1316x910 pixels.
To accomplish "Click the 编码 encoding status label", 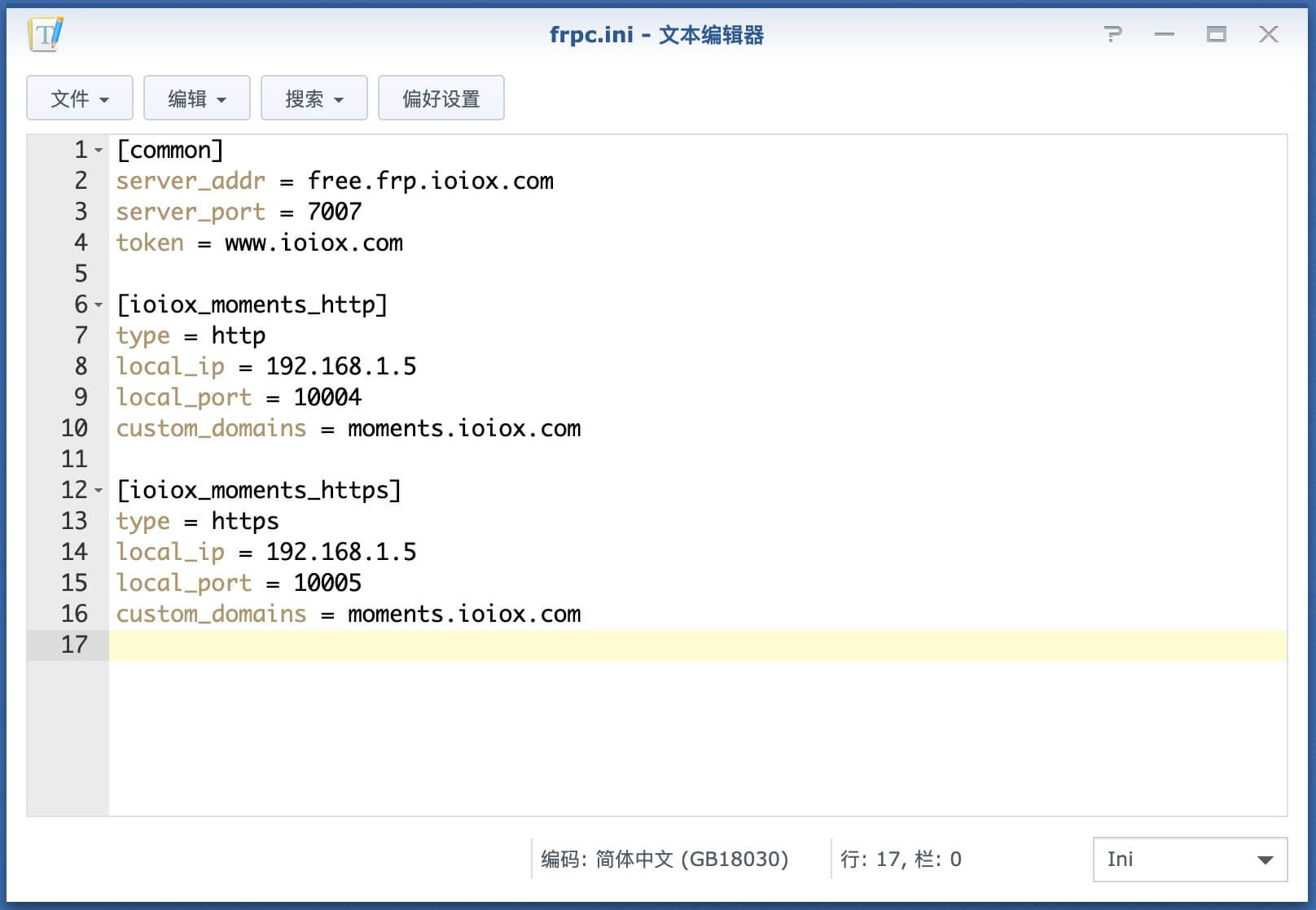I will click(x=665, y=860).
